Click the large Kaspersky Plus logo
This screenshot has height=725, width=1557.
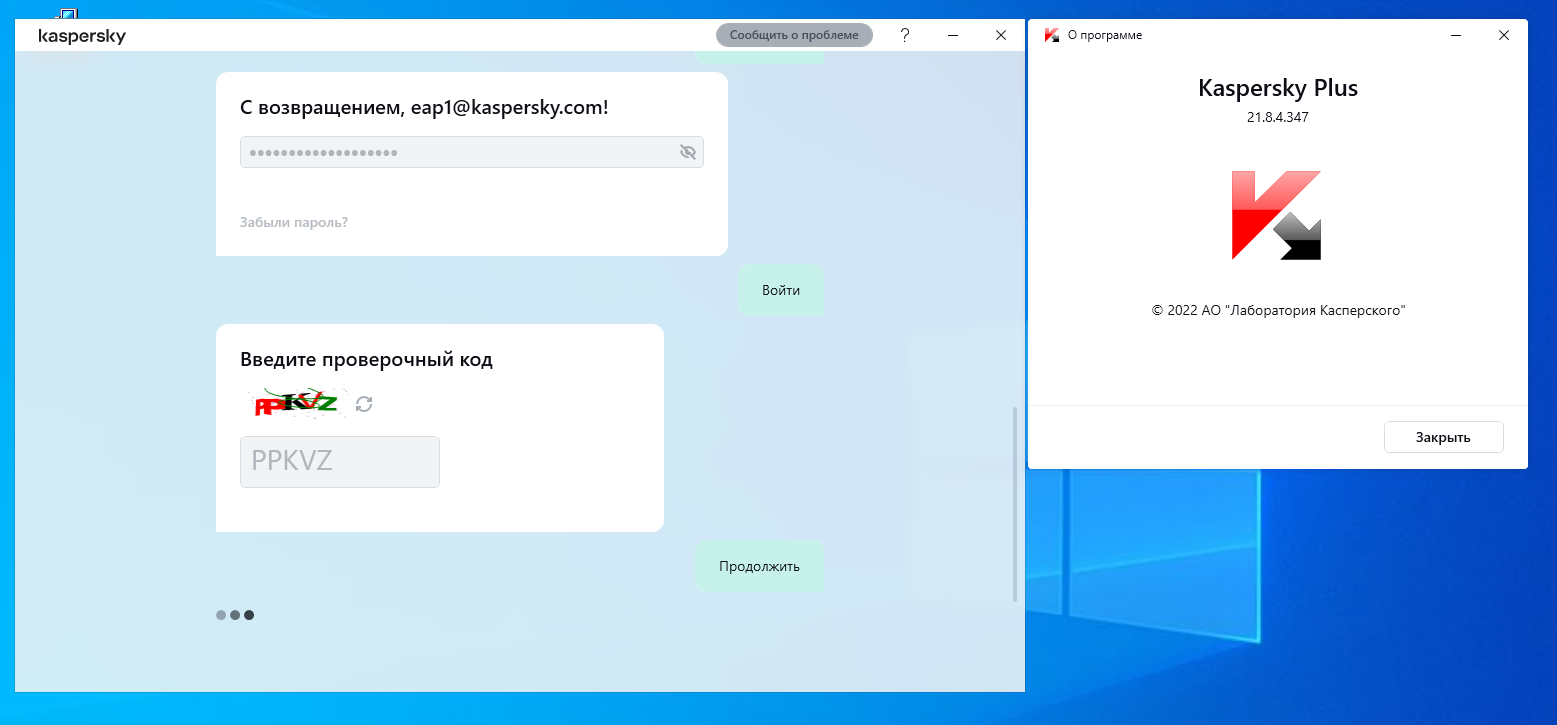pyautogui.click(x=1276, y=215)
